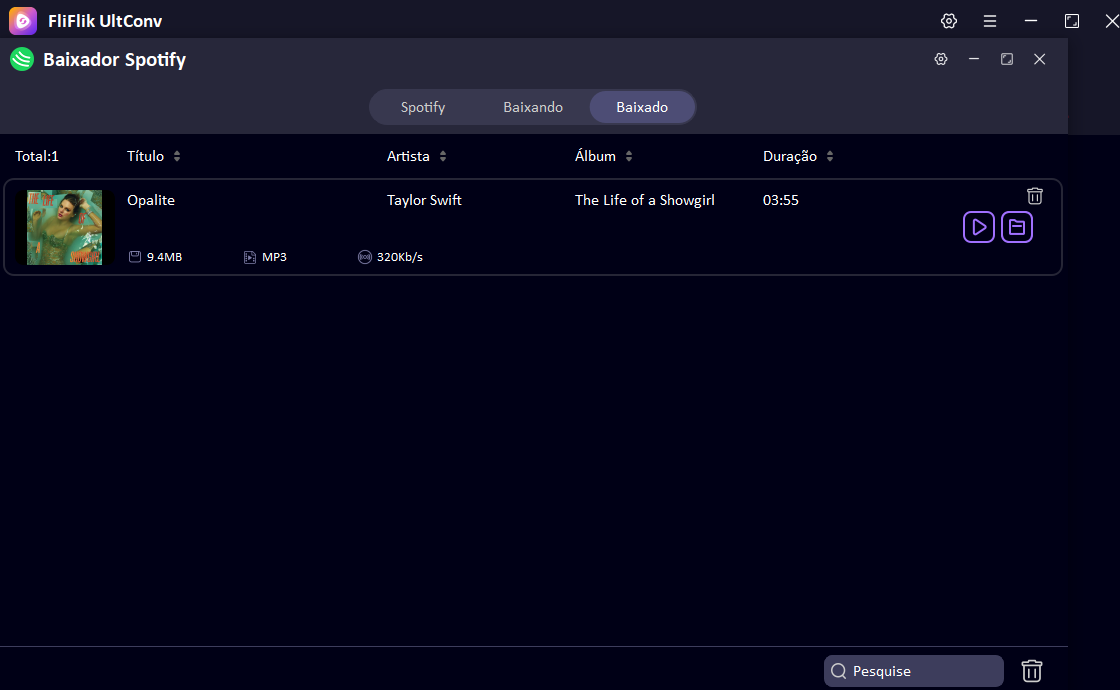Click the Pesquise search field
The image size is (1120, 690).
coord(920,671)
